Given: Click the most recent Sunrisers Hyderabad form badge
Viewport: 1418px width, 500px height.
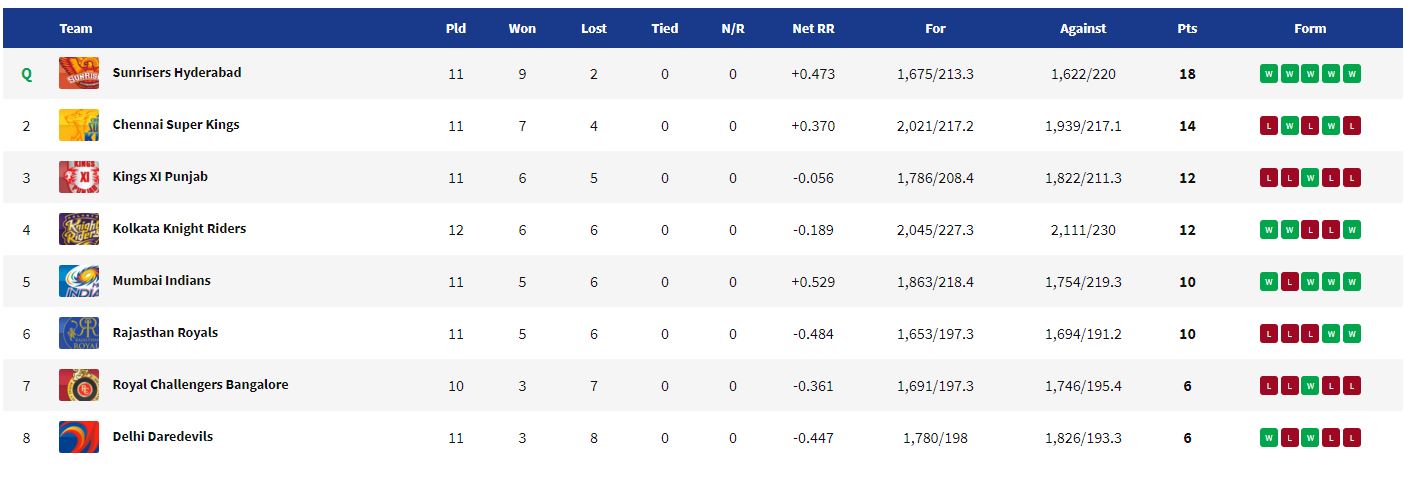Looking at the screenshot, I should (x=1352, y=74).
